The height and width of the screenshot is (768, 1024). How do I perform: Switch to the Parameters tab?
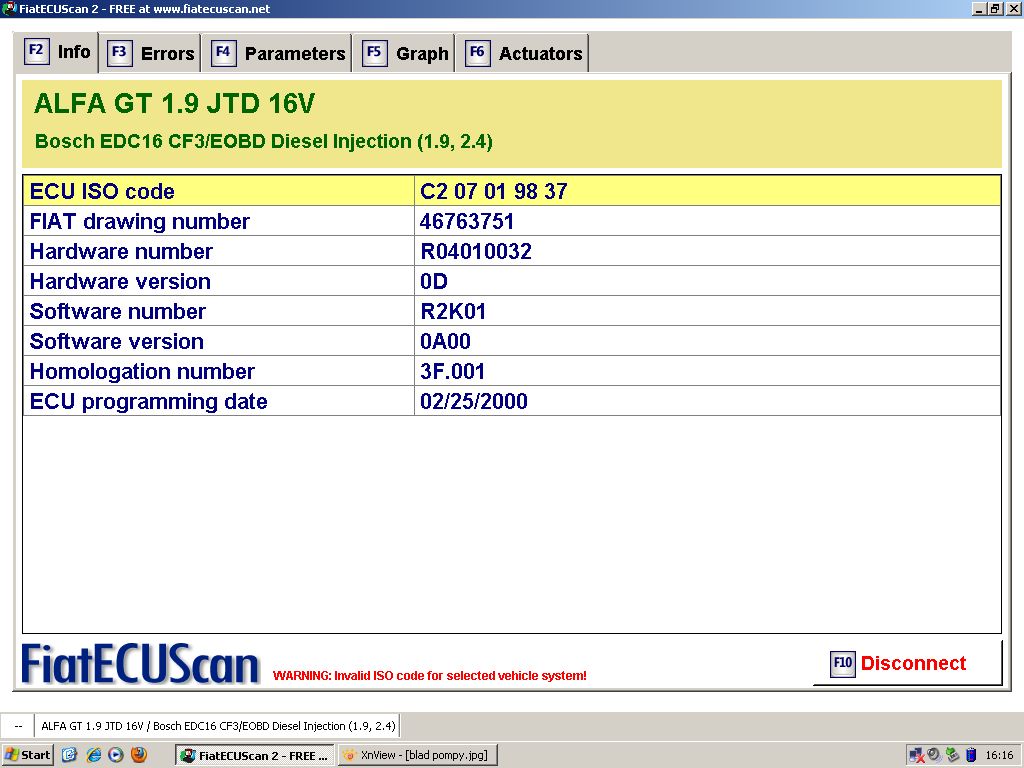(x=277, y=53)
